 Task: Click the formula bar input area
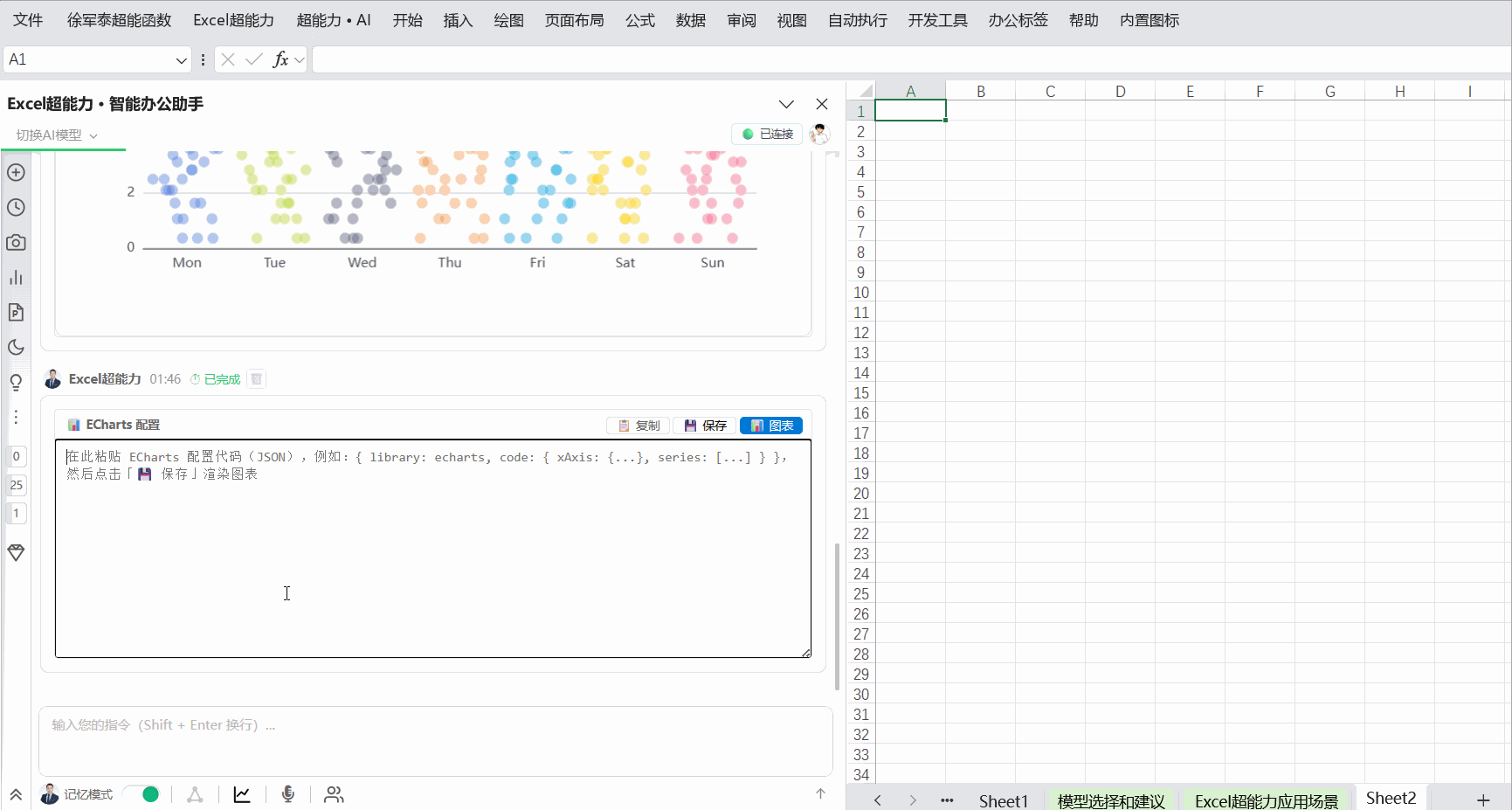[x=910, y=59]
